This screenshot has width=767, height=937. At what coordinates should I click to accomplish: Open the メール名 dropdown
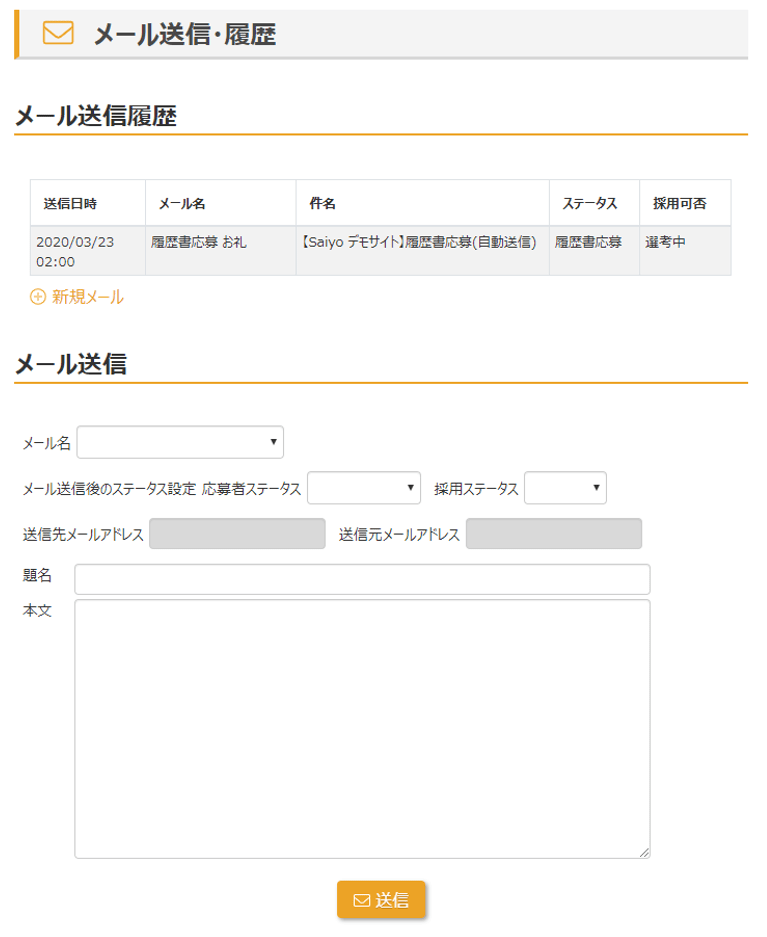pyautogui.click(x=180, y=442)
